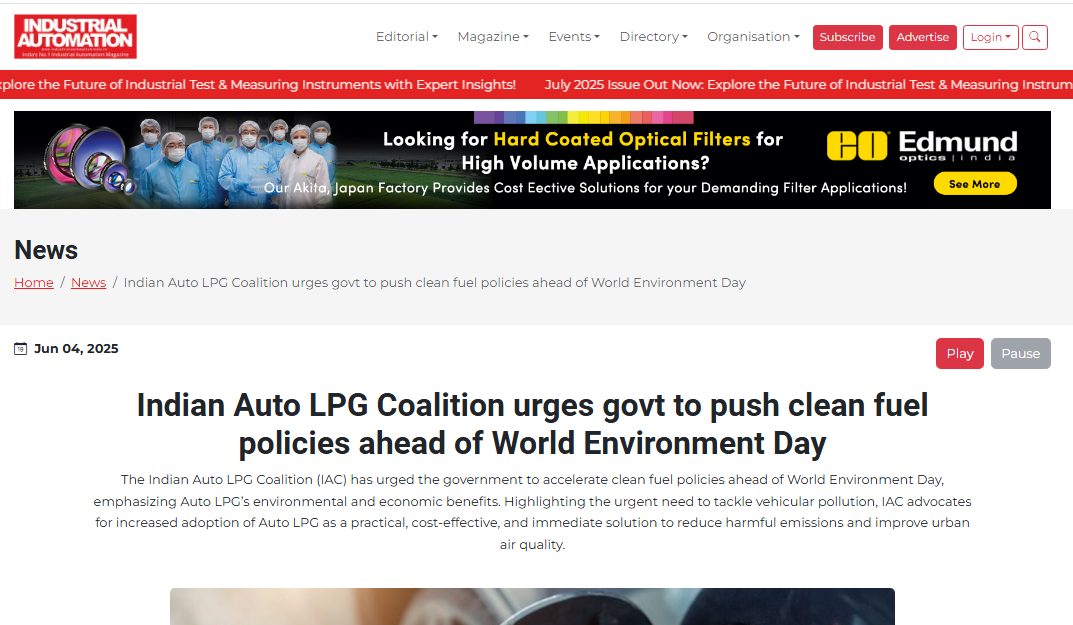Image resolution: width=1073 pixels, height=625 pixels.
Task: Open the search magnifier icon
Action: point(1035,37)
